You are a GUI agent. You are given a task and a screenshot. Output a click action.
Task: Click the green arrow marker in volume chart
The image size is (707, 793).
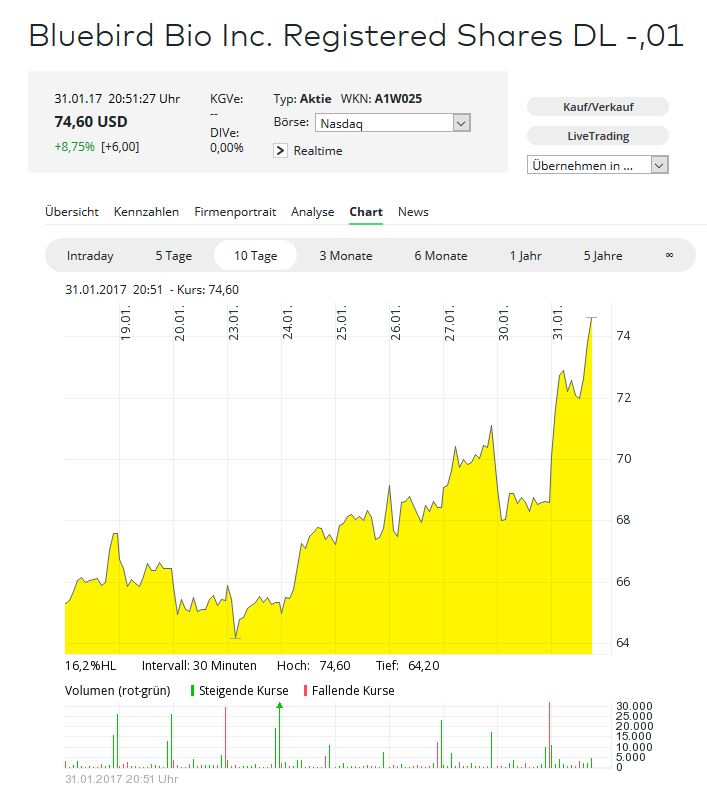(x=279, y=706)
